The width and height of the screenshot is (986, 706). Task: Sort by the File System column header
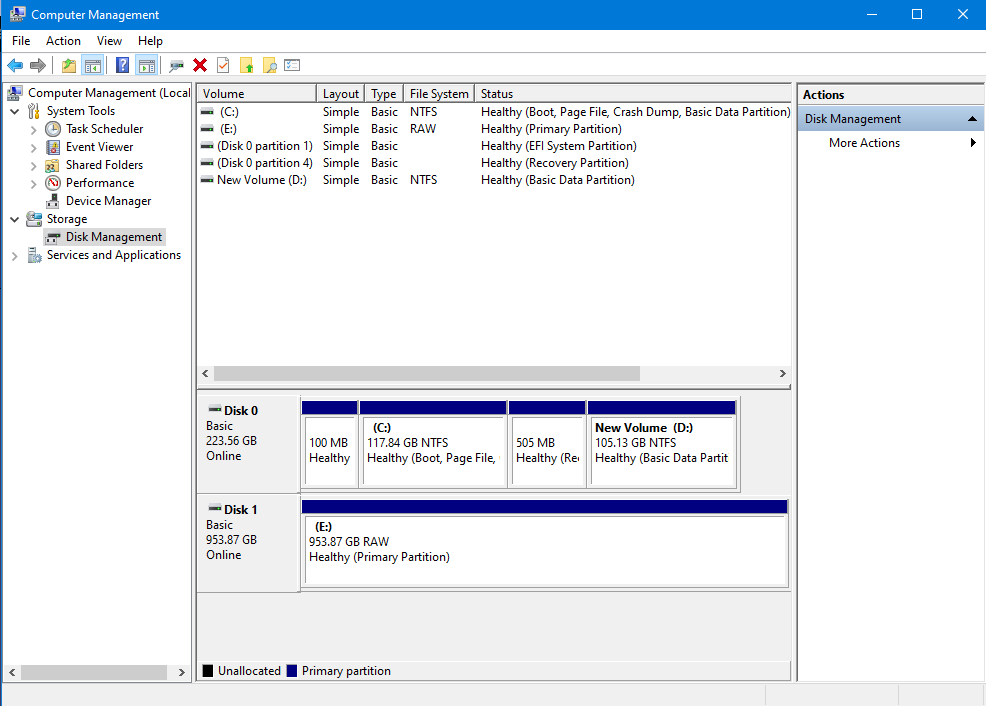coord(438,94)
